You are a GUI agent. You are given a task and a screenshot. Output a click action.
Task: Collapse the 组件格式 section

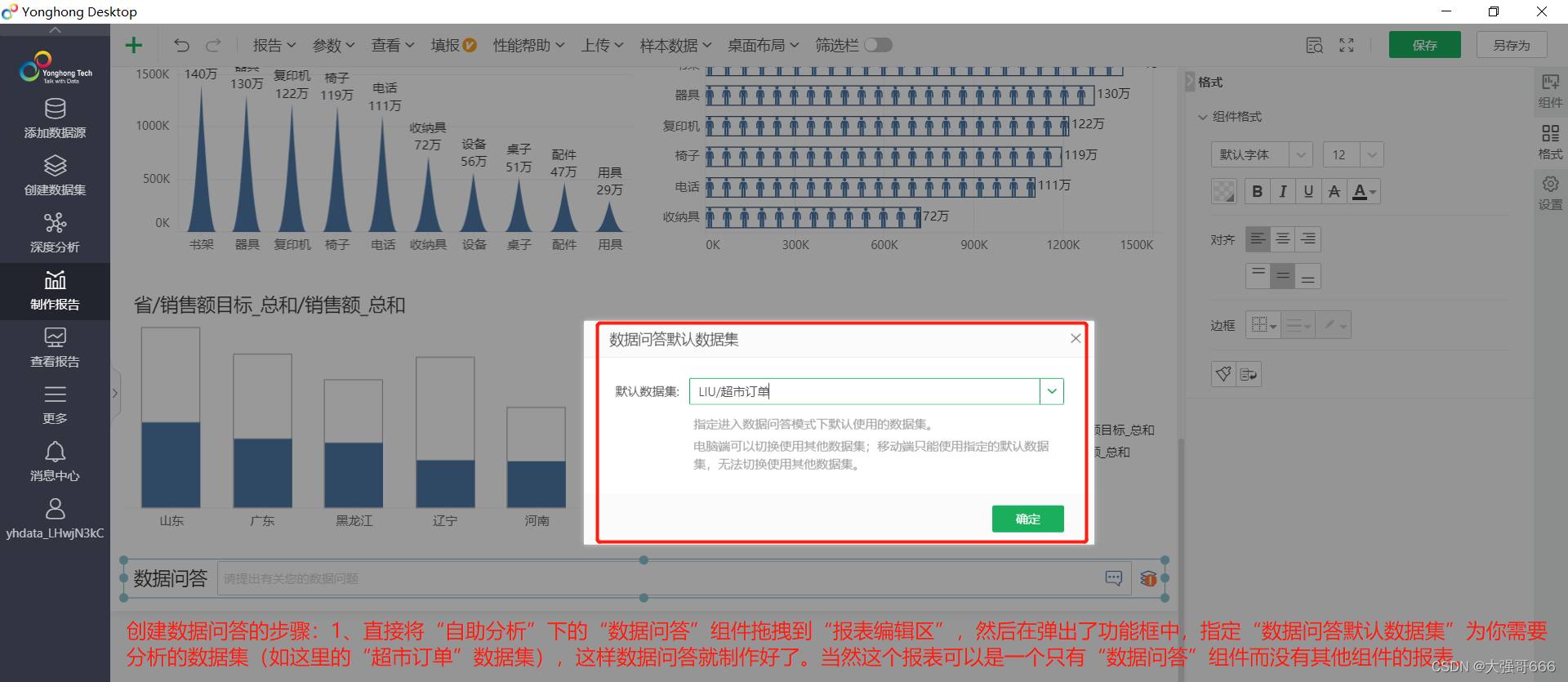[1202, 117]
